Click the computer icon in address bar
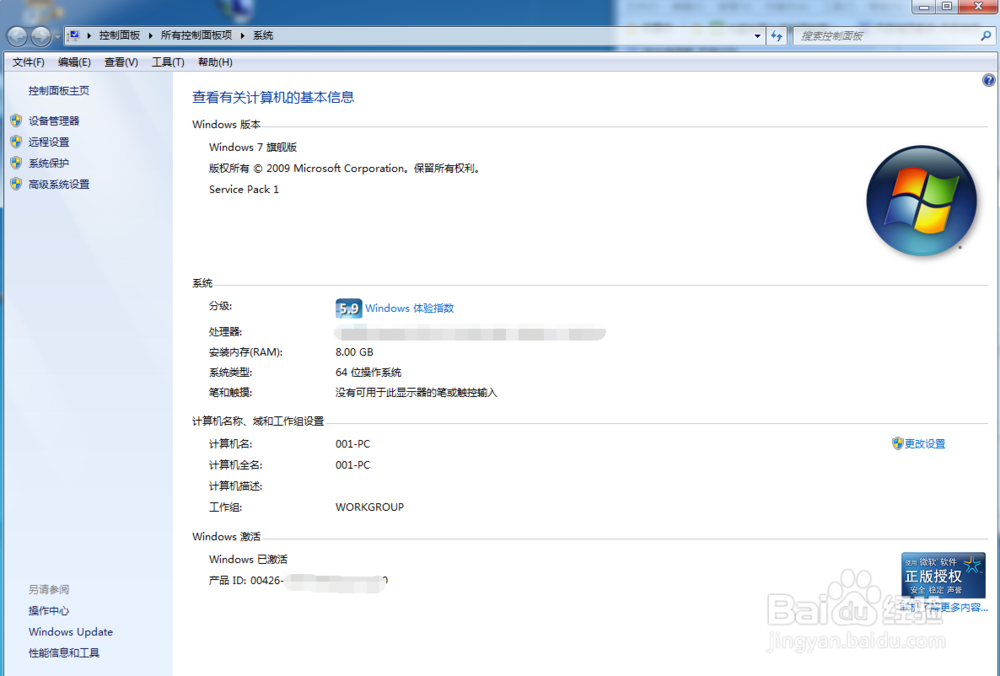Image resolution: width=1000 pixels, height=676 pixels. click(74, 35)
